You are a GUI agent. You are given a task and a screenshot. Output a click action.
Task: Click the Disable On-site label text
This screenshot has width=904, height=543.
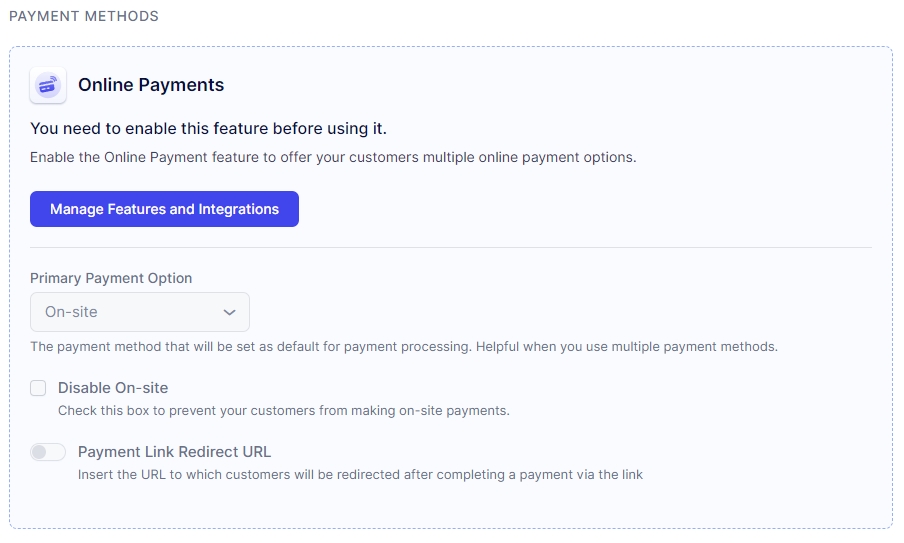(x=113, y=388)
